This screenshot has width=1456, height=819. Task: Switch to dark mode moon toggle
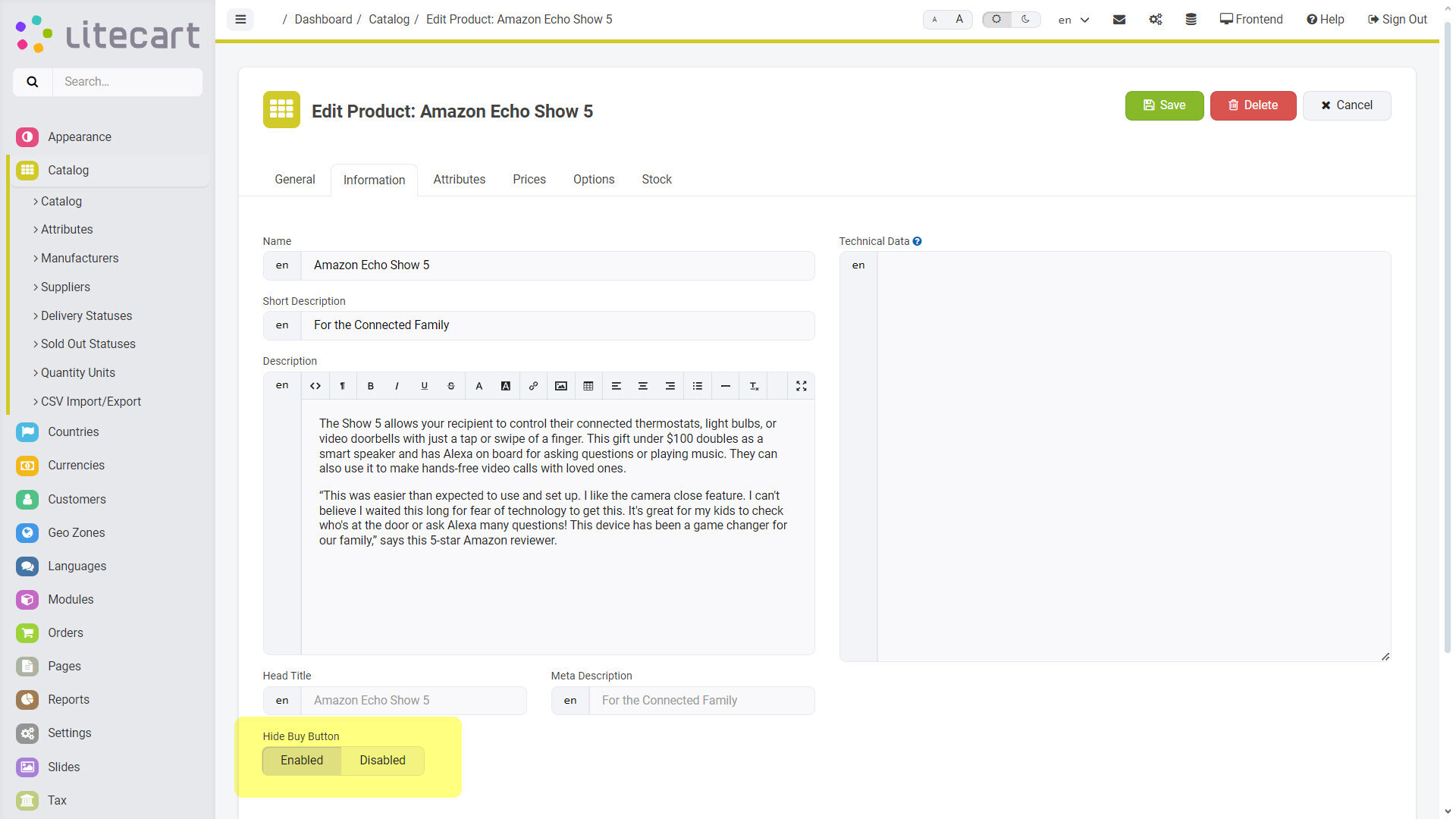click(x=1025, y=20)
